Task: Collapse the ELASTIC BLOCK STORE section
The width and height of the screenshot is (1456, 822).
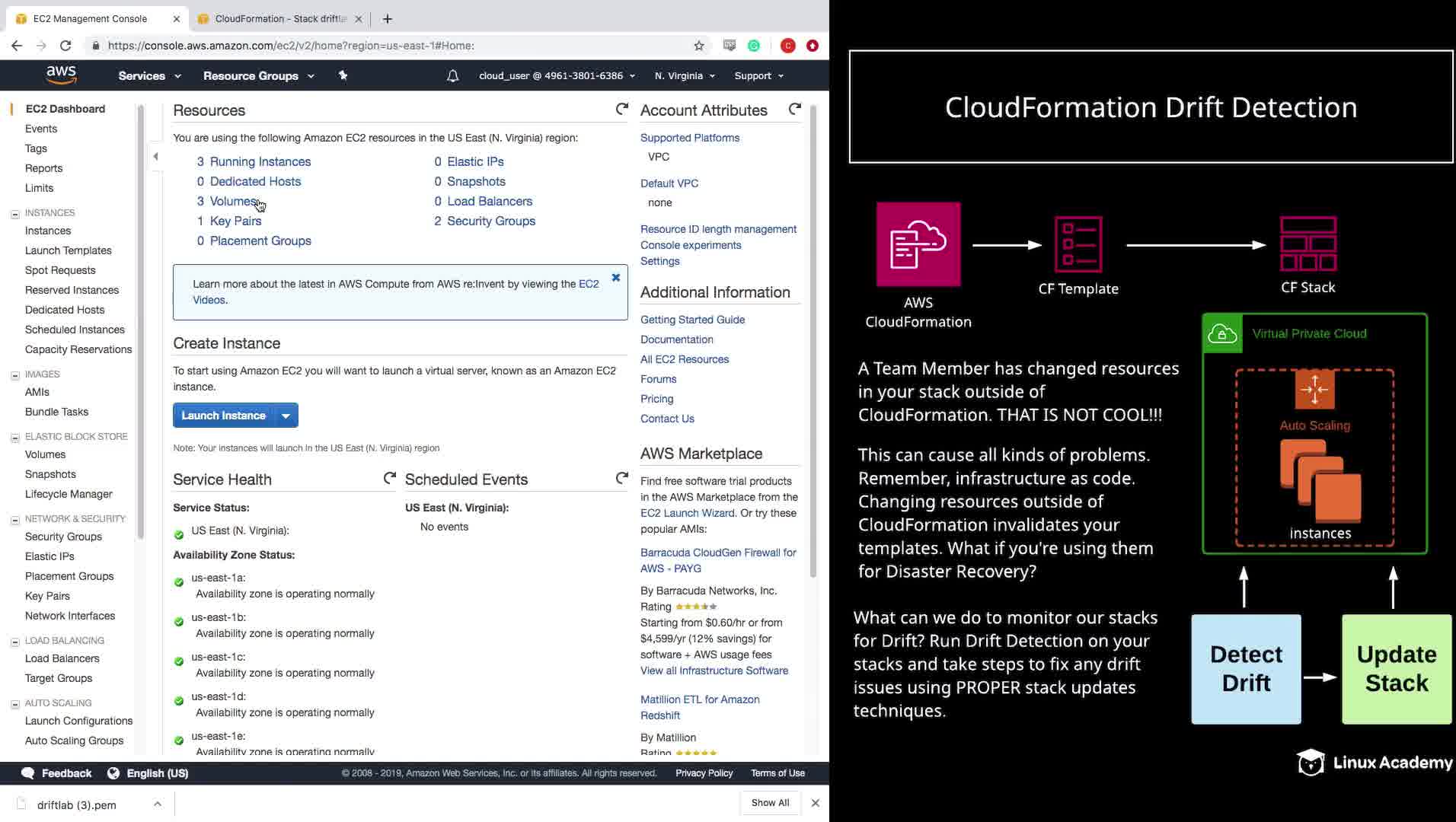Action: click(15, 438)
